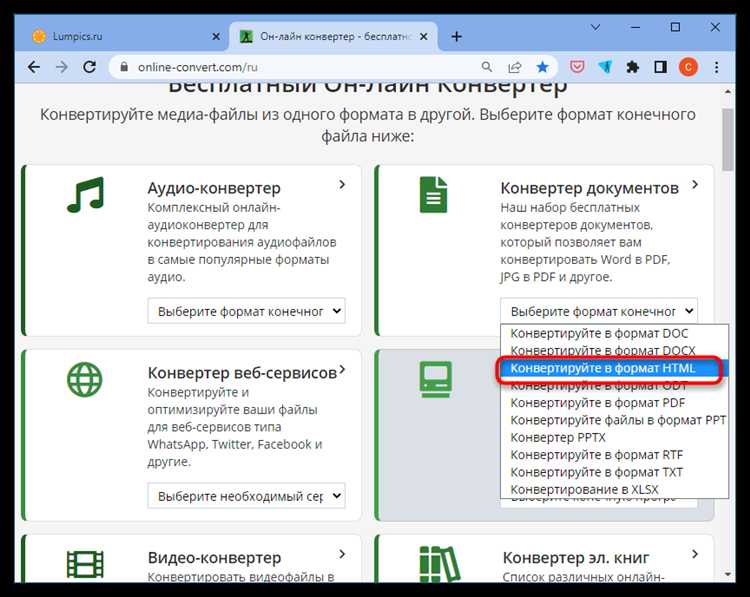750x597 pixels.
Task: Expand the Конвертер эл. книг chevron arrow
Action: [x=695, y=554]
